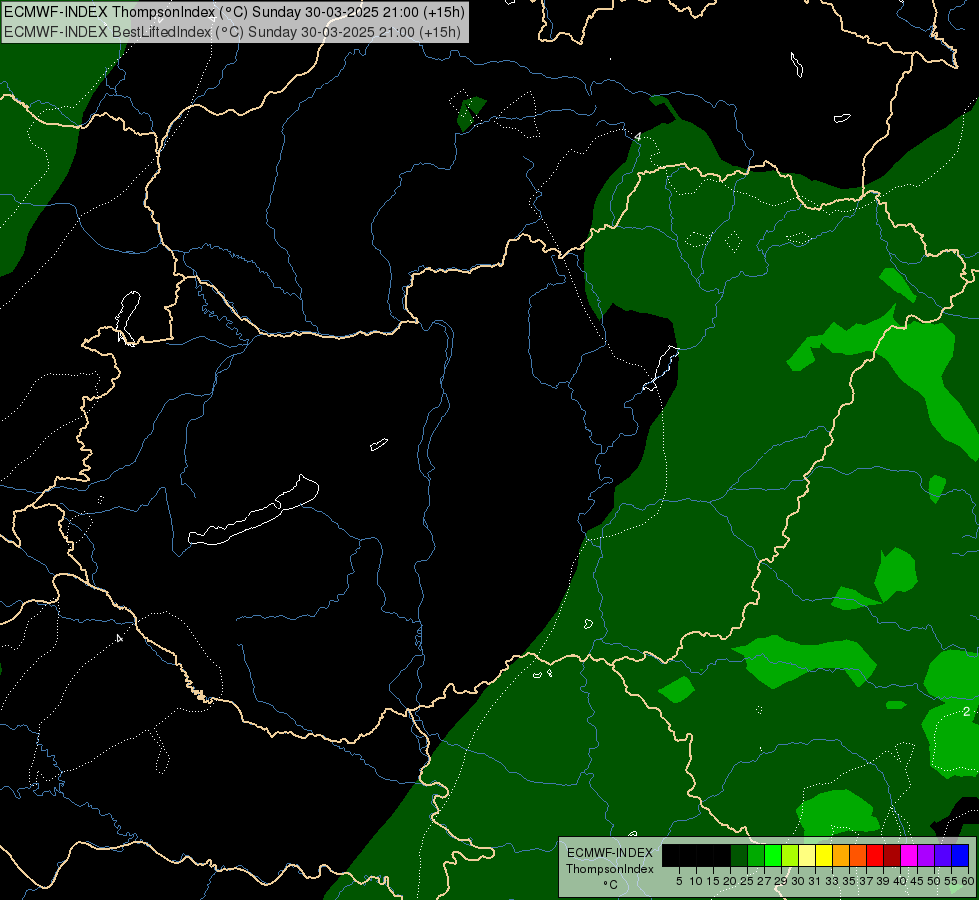
Task: Click the dark green 20–25 legend swatch
Action: tap(739, 855)
